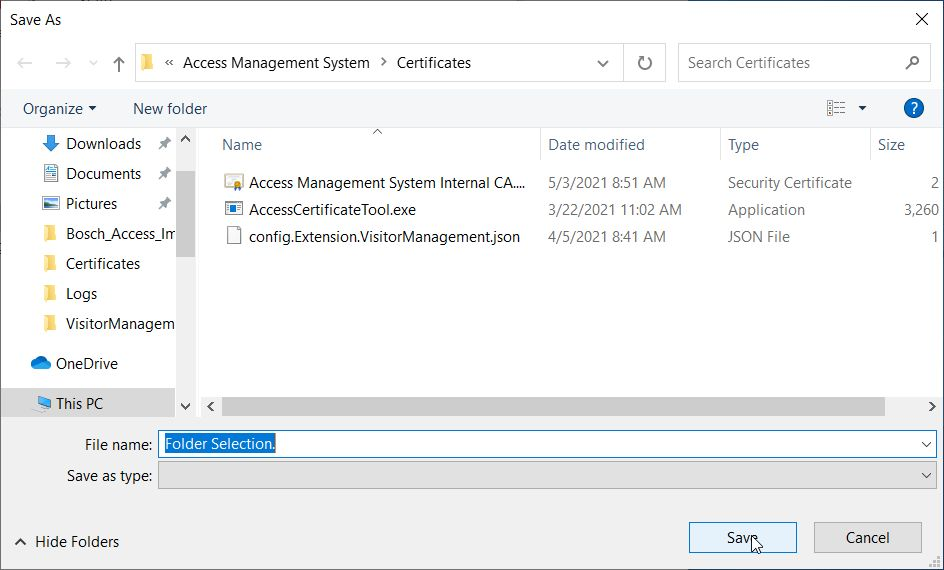Expand the address bar history dropdown
This screenshot has height=570, width=944.
(x=603, y=63)
